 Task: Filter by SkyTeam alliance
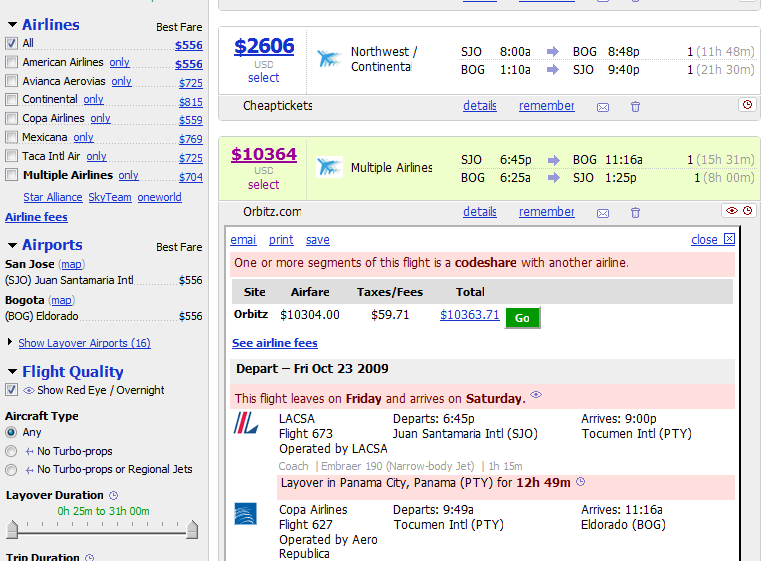(110, 197)
